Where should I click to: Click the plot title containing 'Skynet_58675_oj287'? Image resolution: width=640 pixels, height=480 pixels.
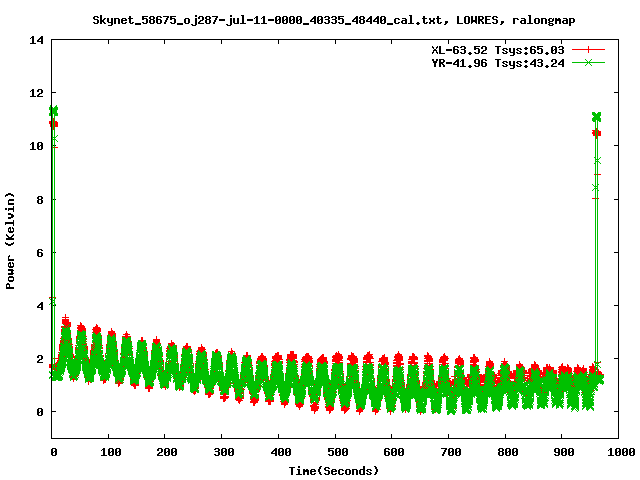(334, 20)
